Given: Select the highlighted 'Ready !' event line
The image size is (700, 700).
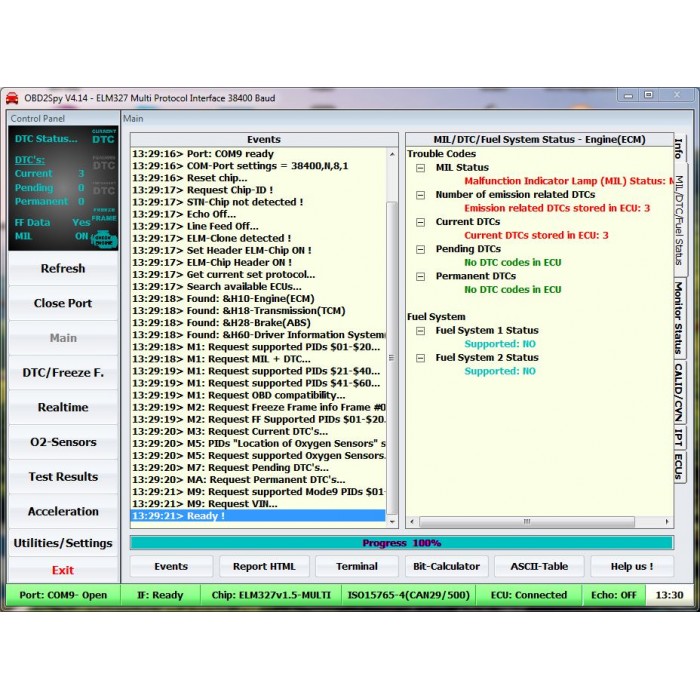Looking at the screenshot, I should tap(257, 516).
